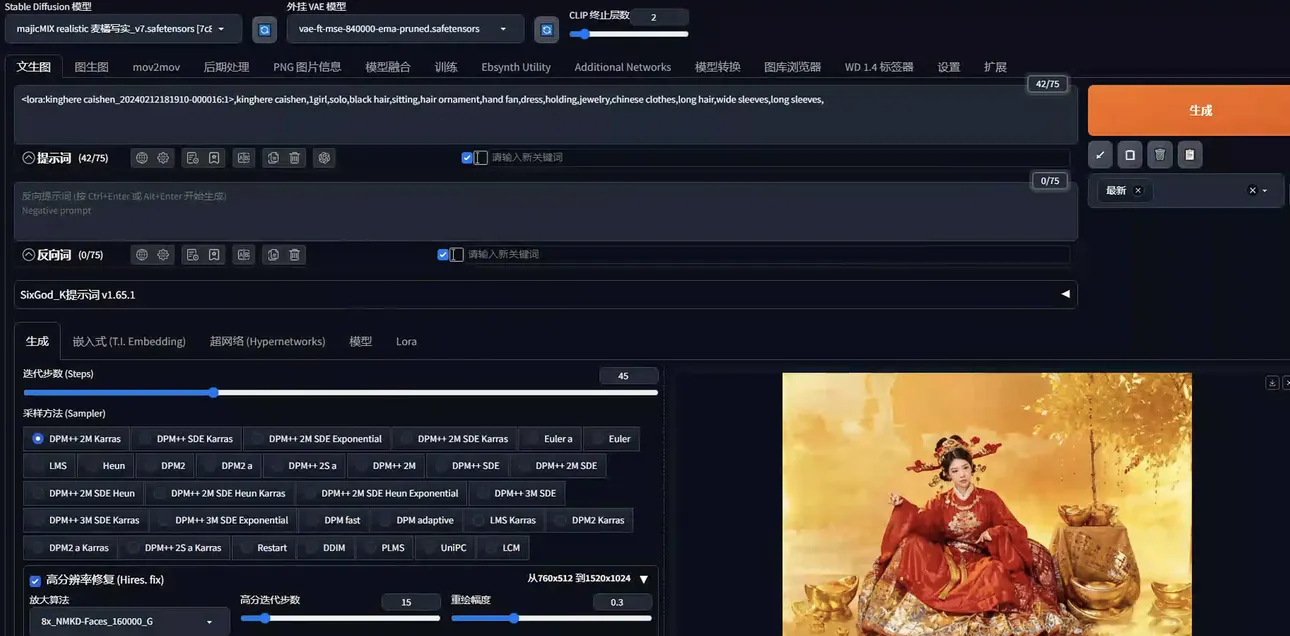1290x636 pixels.
Task: Open the Stable Diffusion model dropdown
Action: (127, 29)
